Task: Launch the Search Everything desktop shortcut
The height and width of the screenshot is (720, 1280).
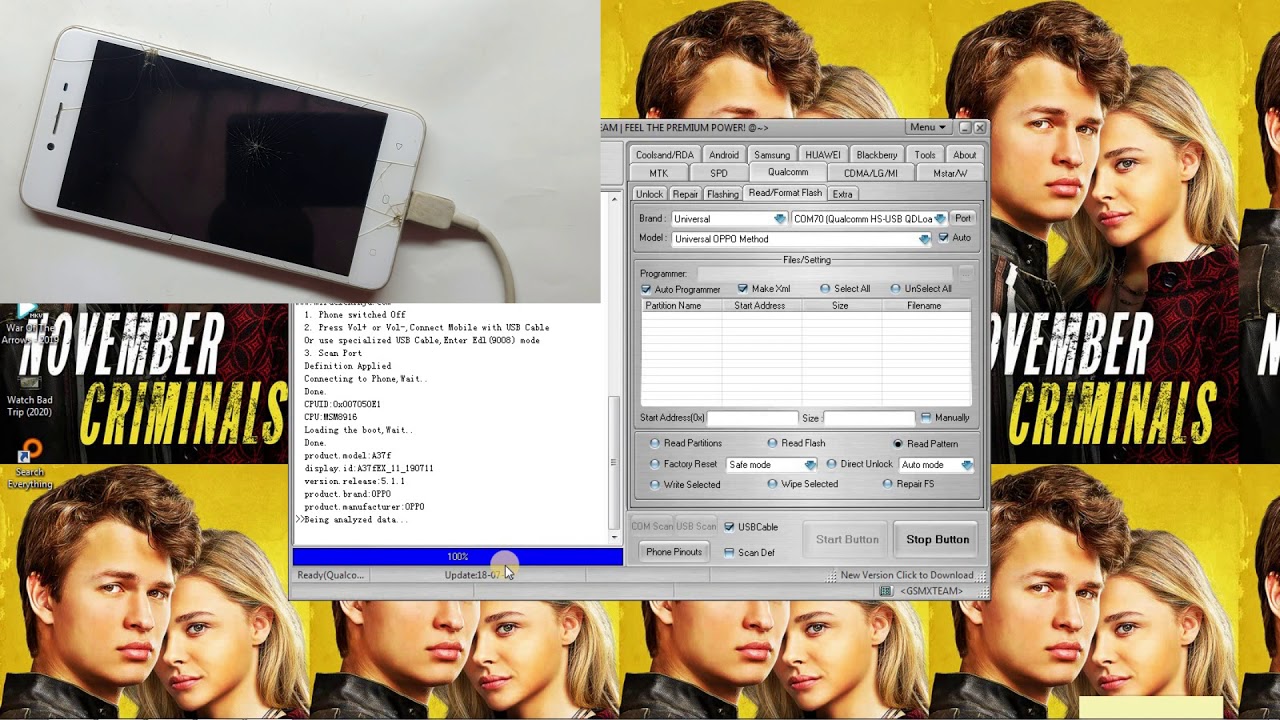Action: click(x=30, y=465)
